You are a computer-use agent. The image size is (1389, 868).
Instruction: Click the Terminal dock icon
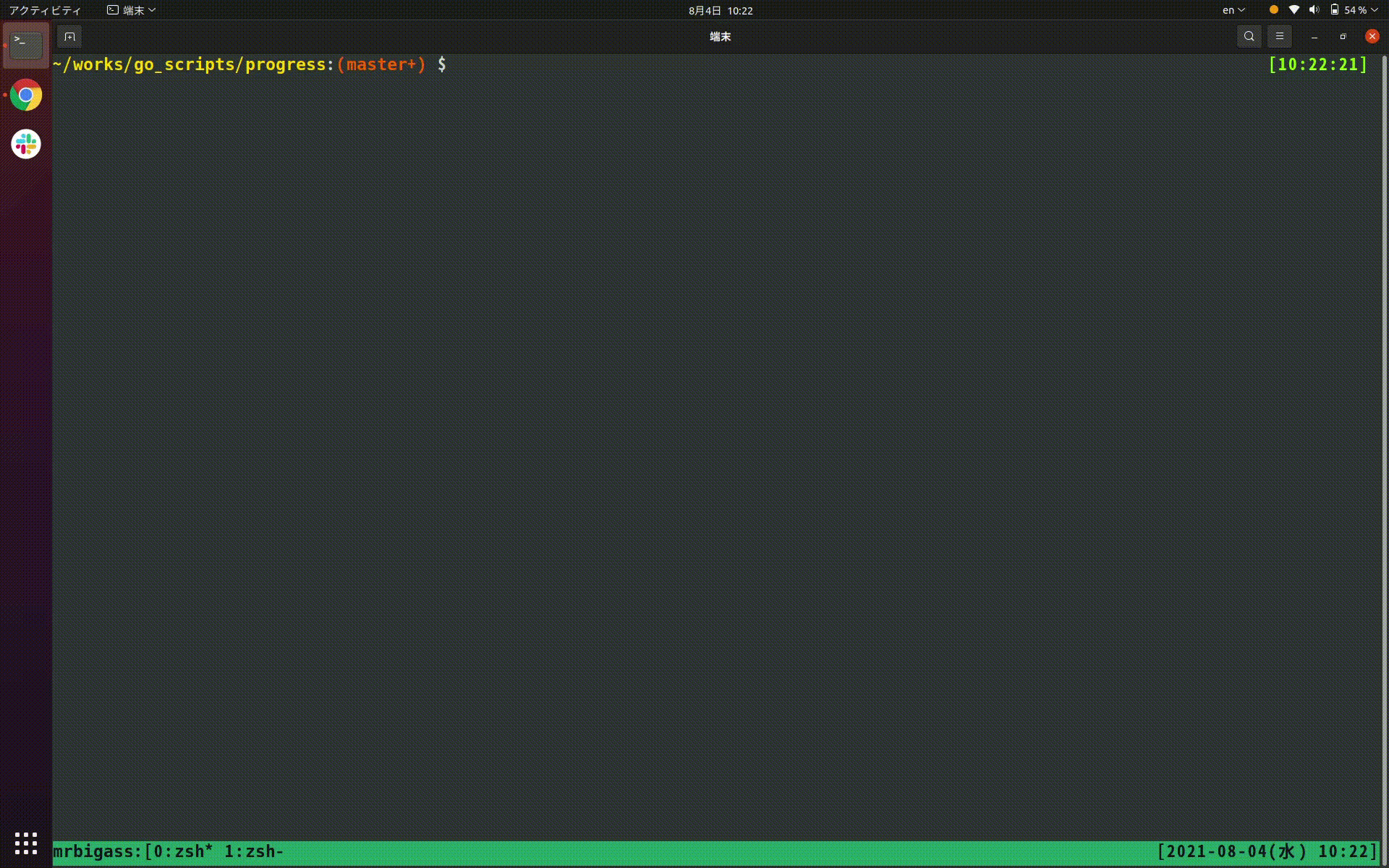(x=26, y=46)
